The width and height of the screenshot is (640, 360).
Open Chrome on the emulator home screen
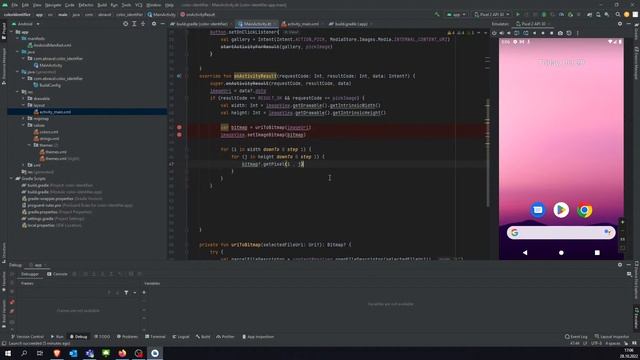[x=584, y=210]
